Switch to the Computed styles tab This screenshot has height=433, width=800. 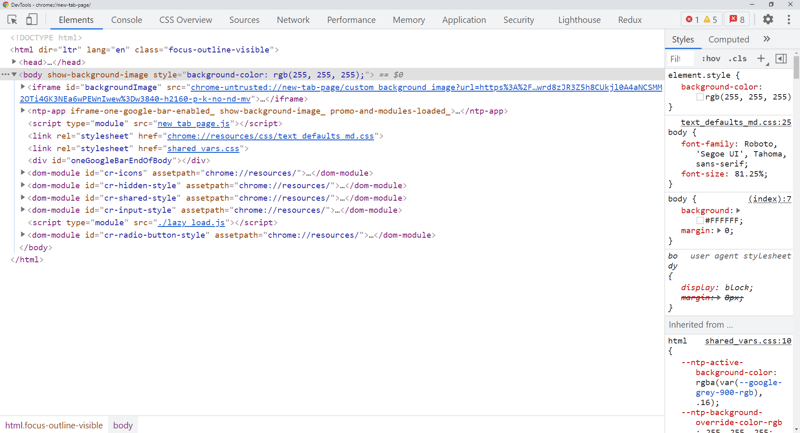[x=729, y=39]
